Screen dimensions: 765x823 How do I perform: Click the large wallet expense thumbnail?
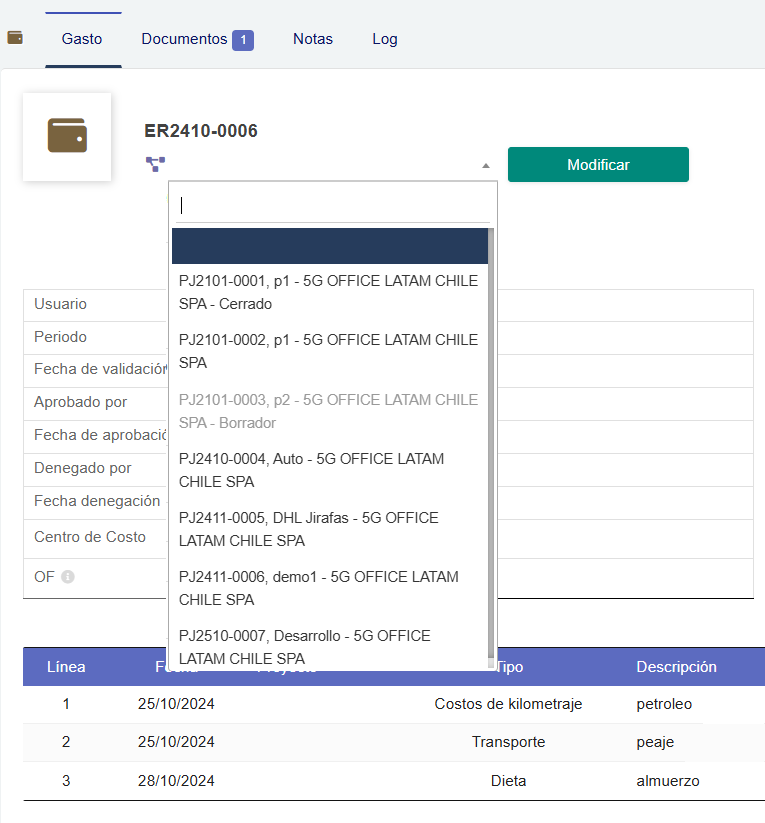[67, 137]
